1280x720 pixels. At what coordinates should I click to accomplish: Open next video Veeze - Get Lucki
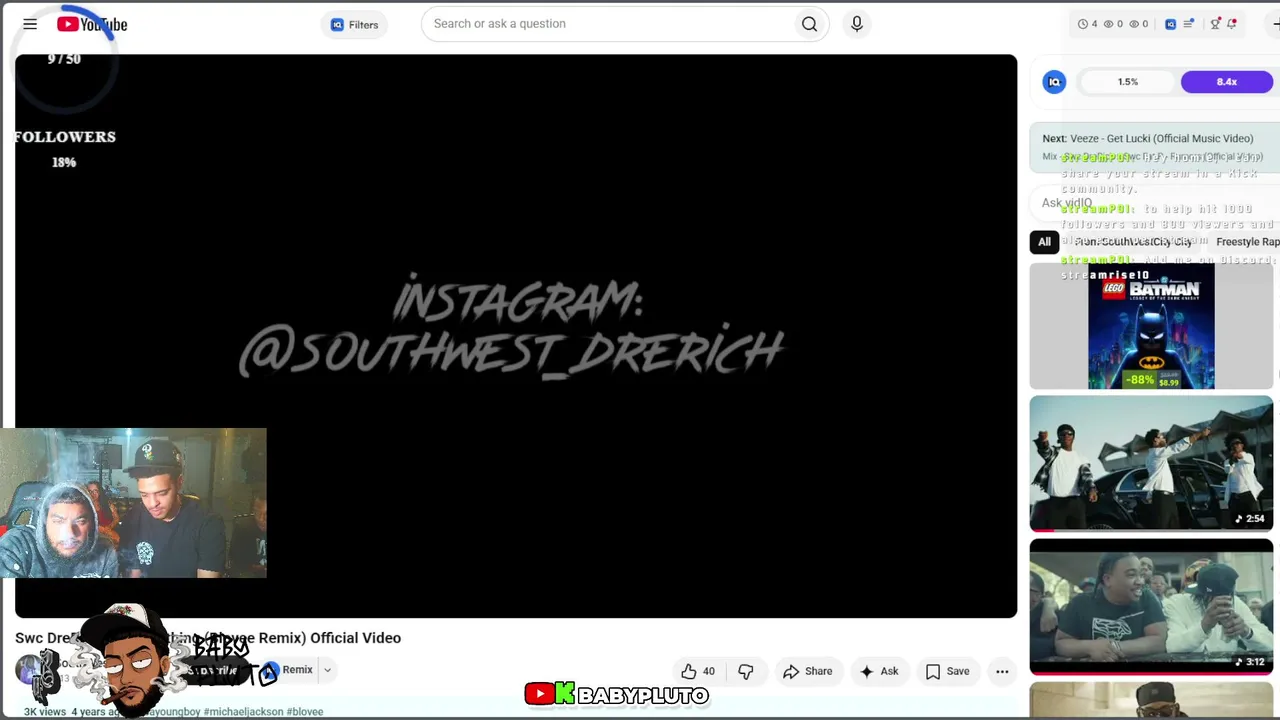[x=1155, y=147]
